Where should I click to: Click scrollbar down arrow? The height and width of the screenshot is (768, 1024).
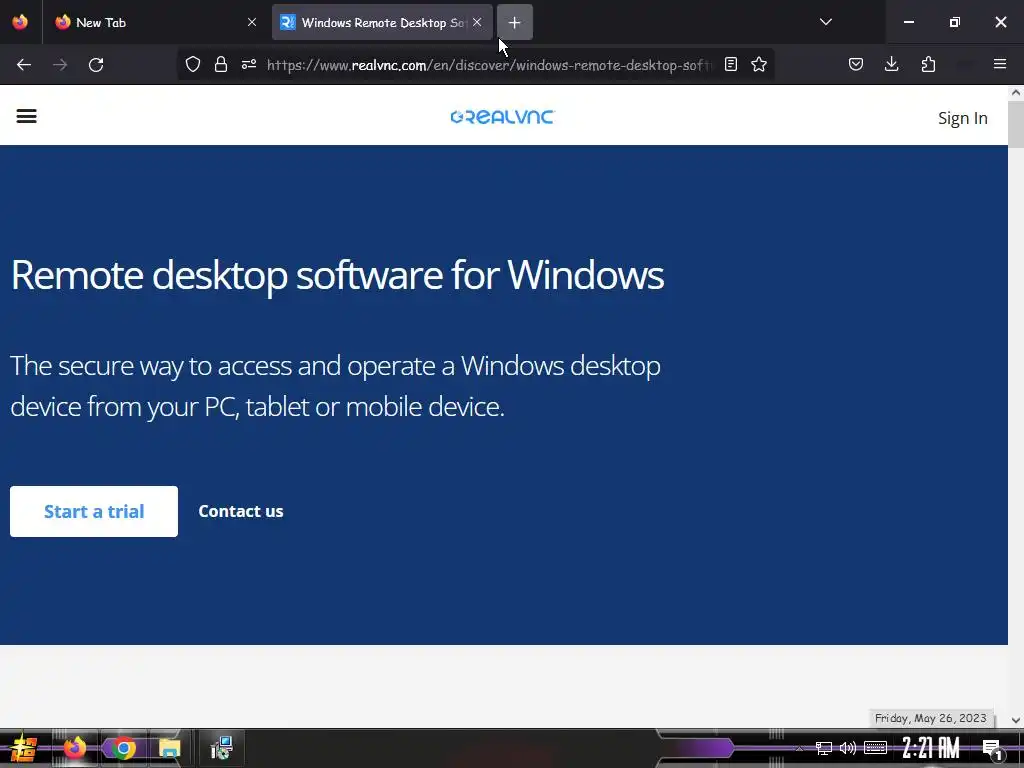click(1016, 720)
